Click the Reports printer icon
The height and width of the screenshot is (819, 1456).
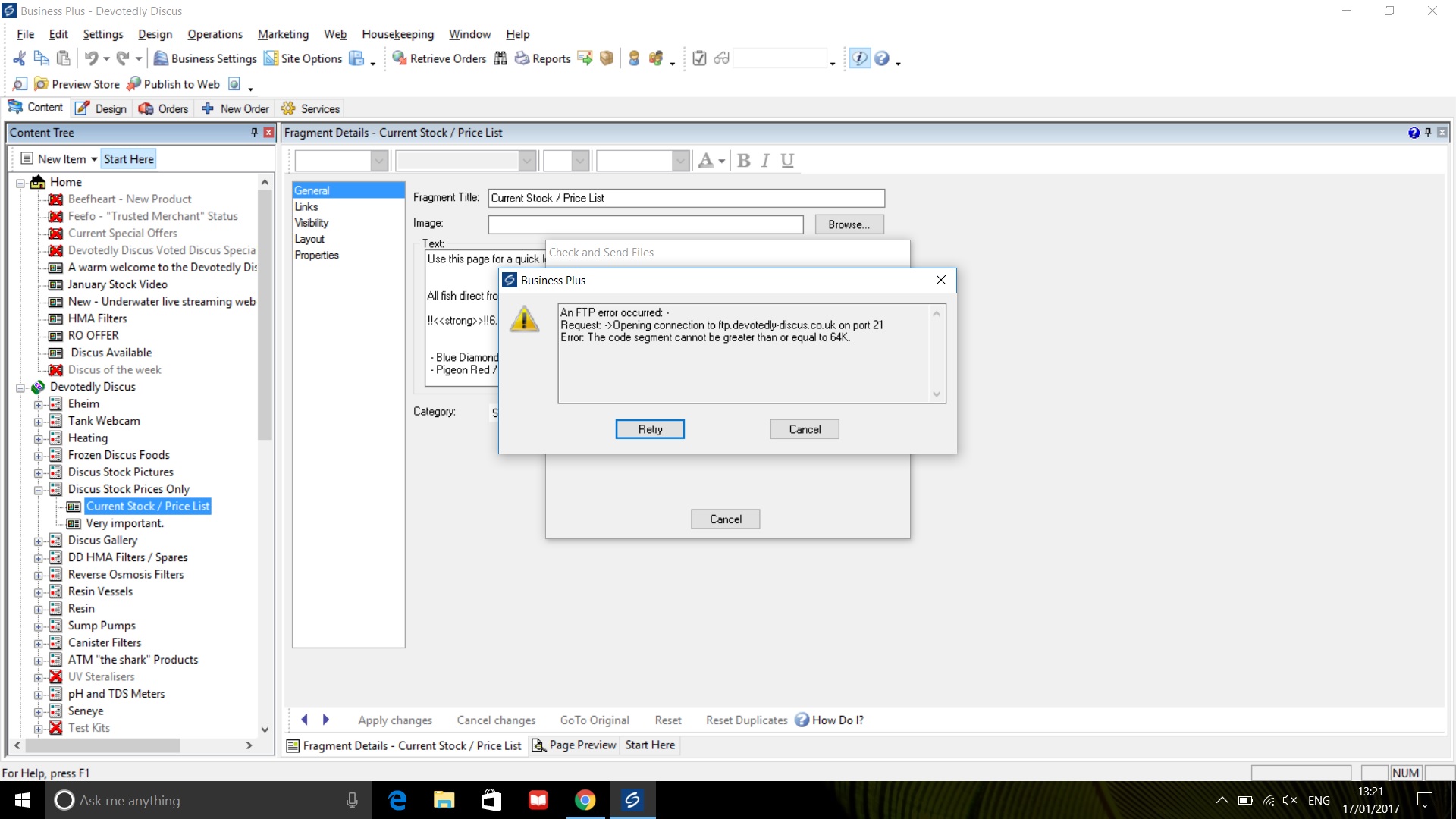tap(522, 58)
